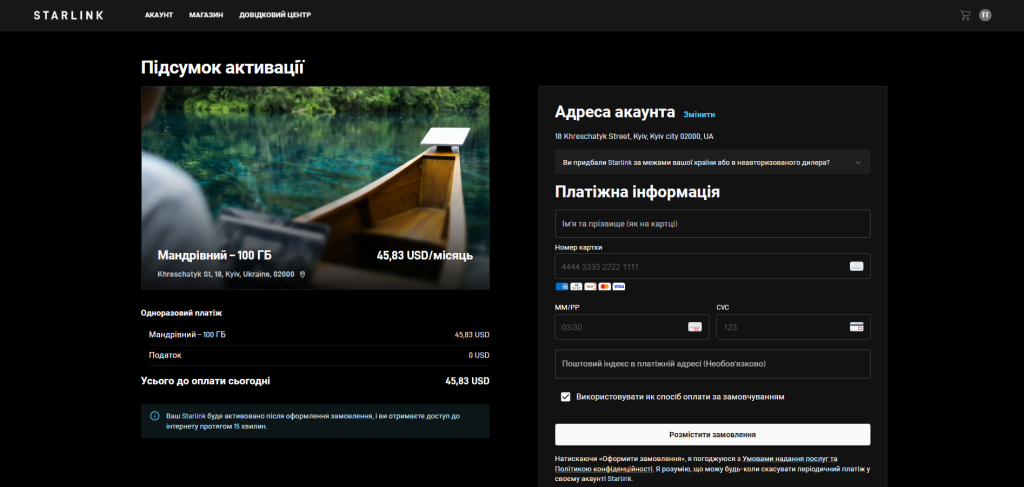Click the cardholder name input field

[712, 223]
